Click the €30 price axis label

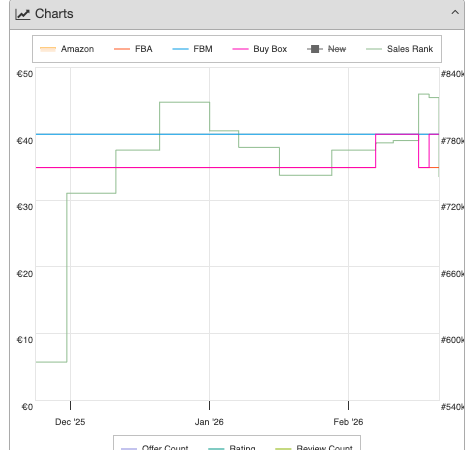[25, 207]
